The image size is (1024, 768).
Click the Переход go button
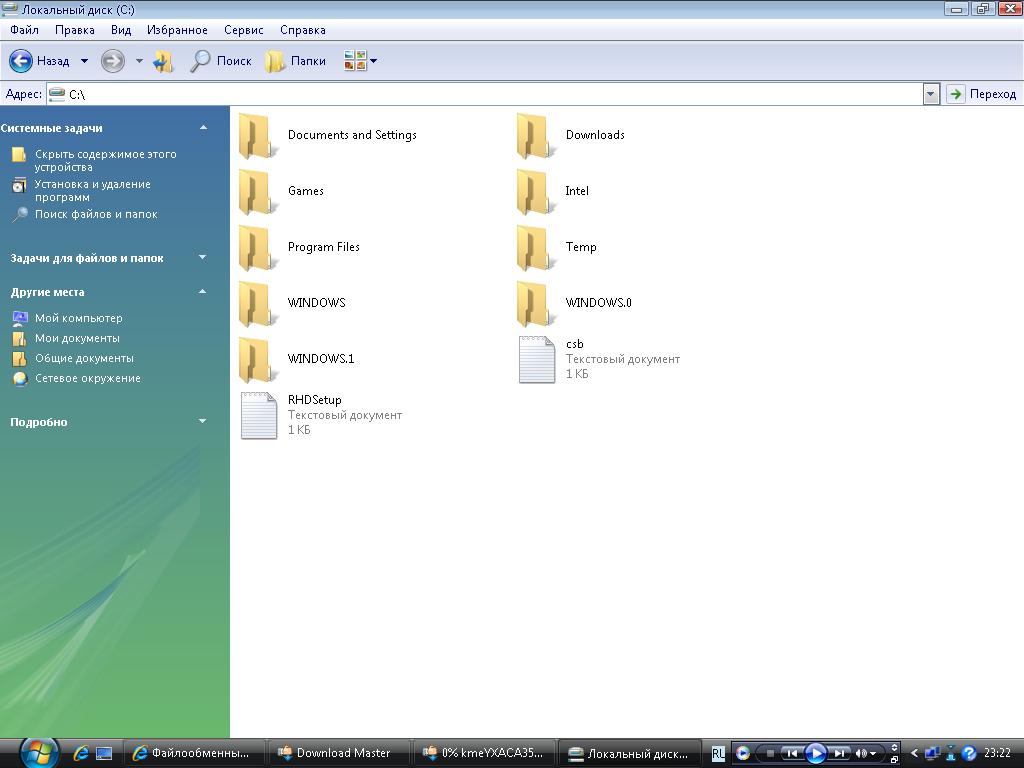tap(982, 94)
